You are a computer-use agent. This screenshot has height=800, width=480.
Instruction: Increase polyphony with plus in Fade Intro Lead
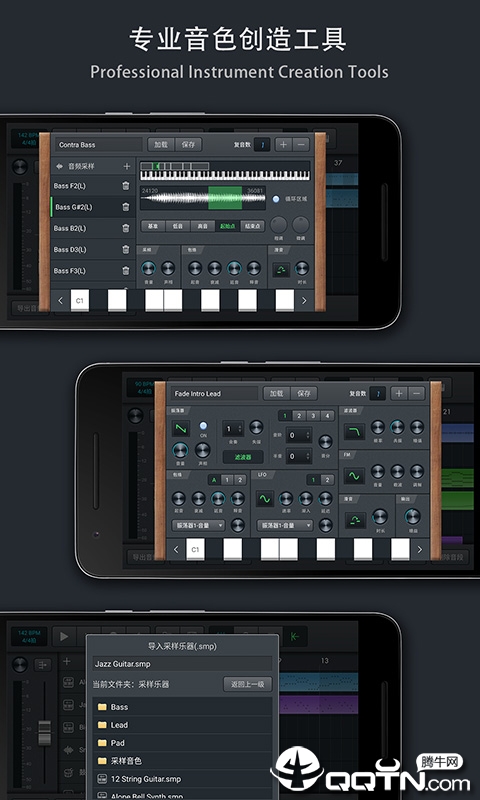[399, 393]
